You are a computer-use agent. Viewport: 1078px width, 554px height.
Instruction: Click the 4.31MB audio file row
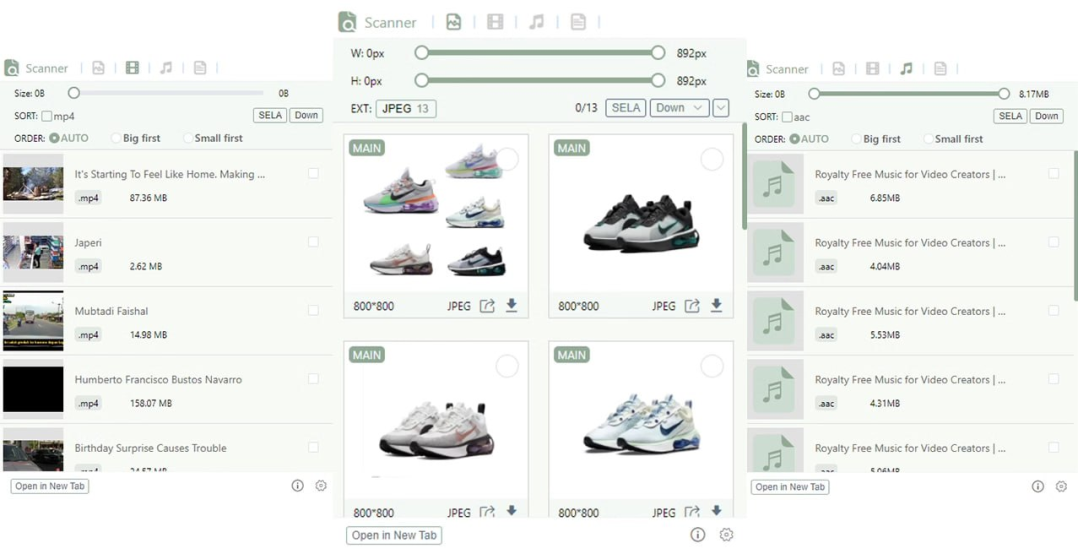[910, 390]
